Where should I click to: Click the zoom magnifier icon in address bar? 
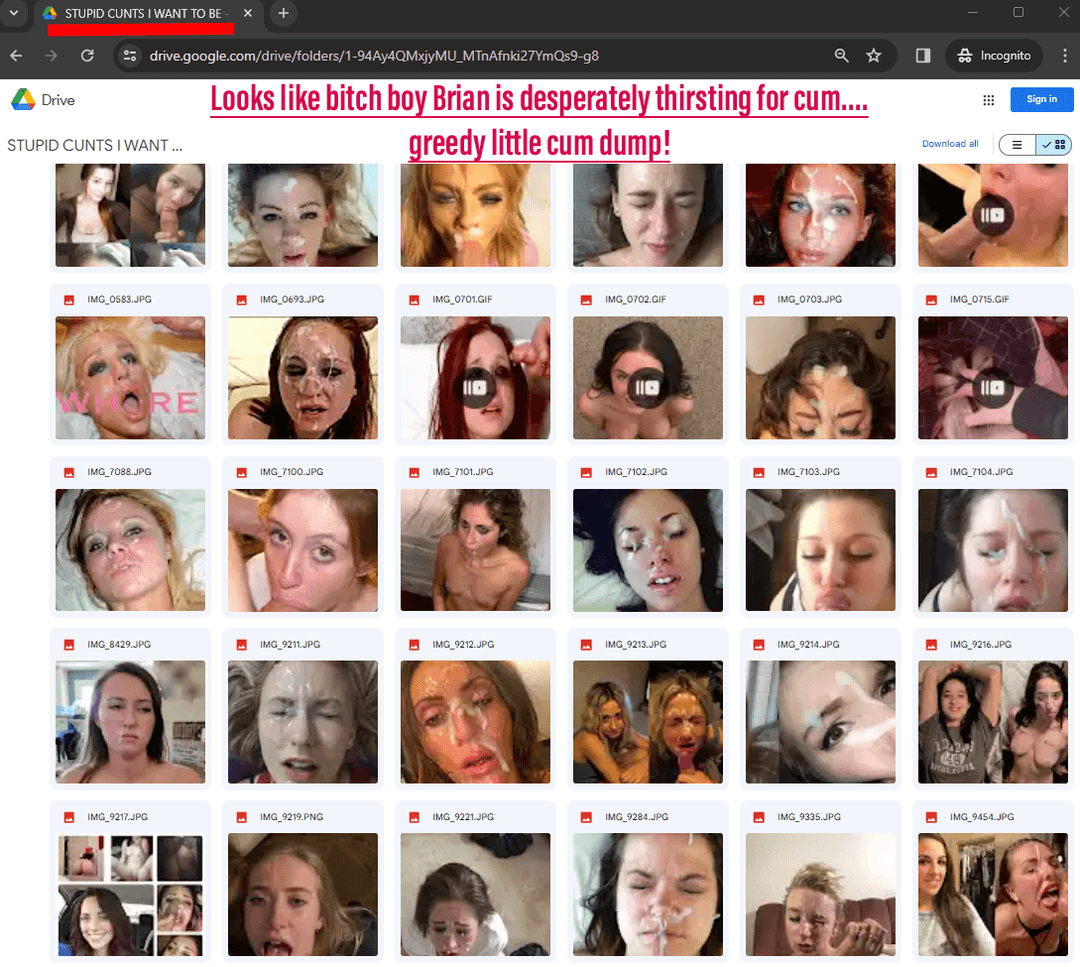point(841,56)
